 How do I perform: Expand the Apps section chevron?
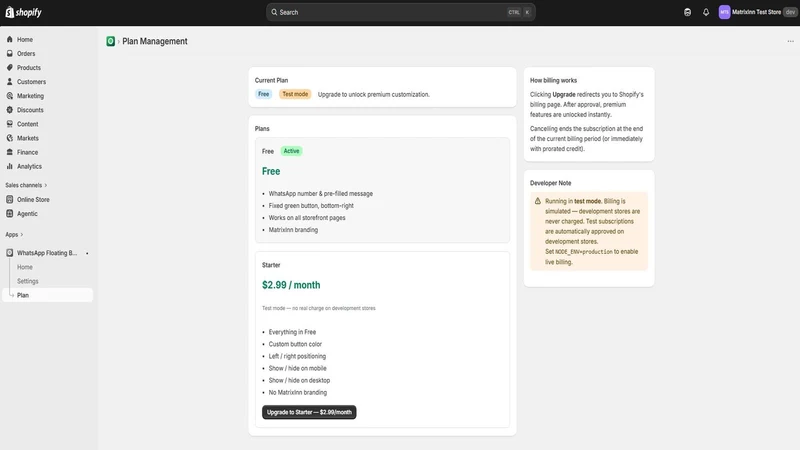click(x=21, y=235)
